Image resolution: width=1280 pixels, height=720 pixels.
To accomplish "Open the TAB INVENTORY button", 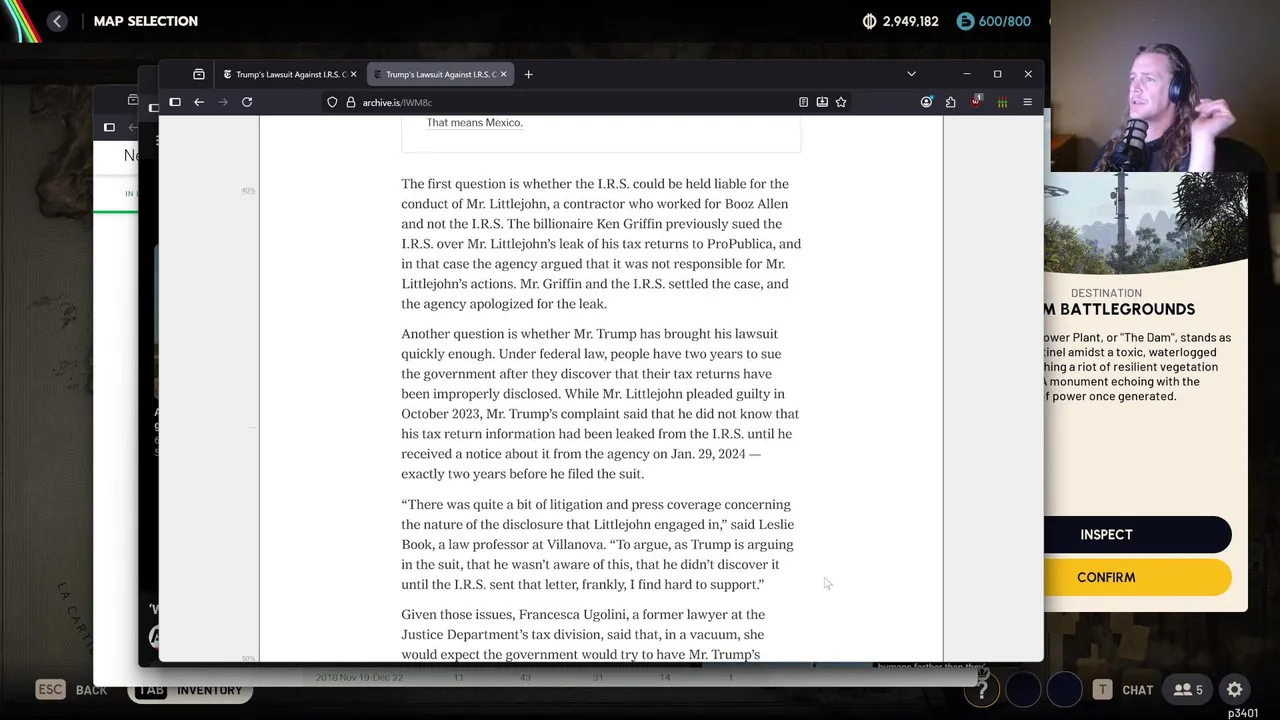I will (x=190, y=690).
